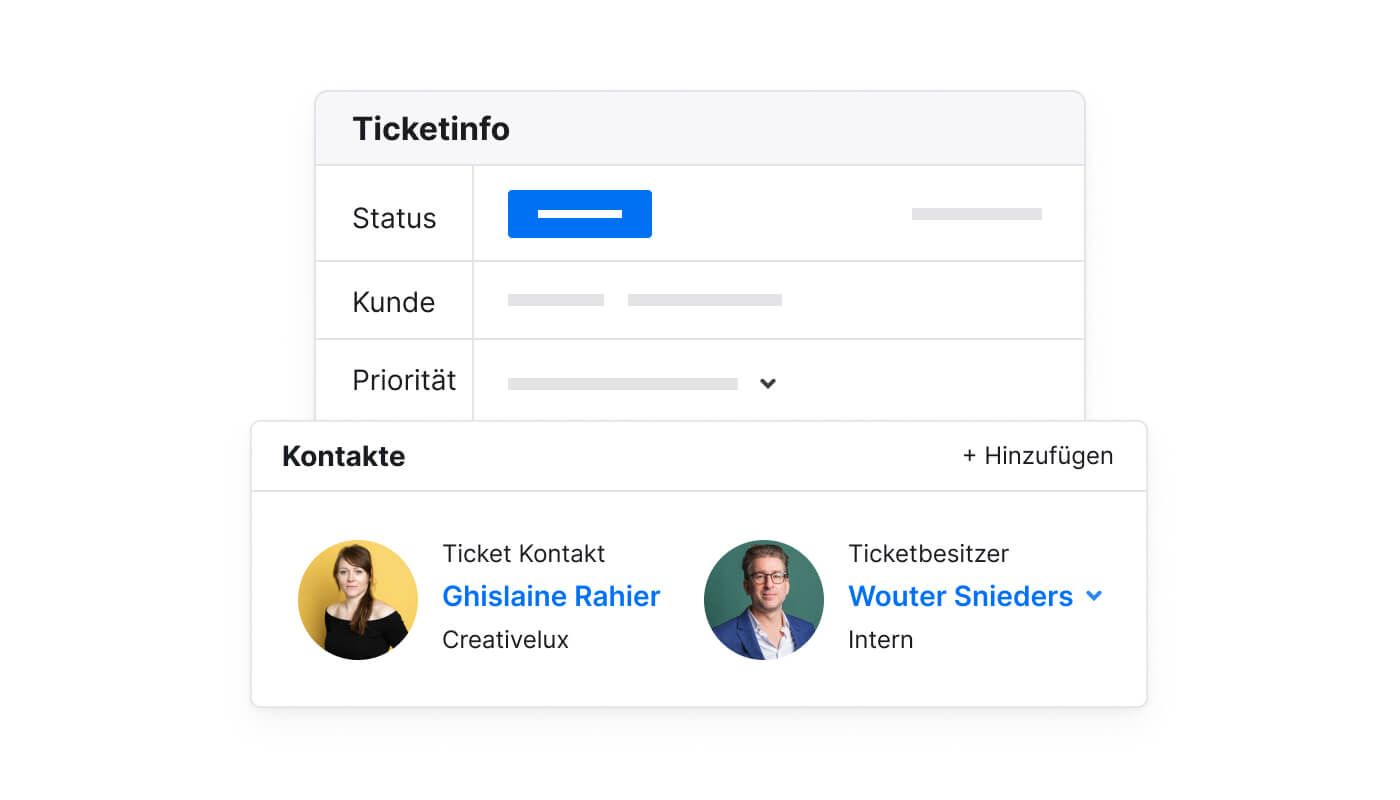Click the gray placeholder right of Status

click(977, 214)
